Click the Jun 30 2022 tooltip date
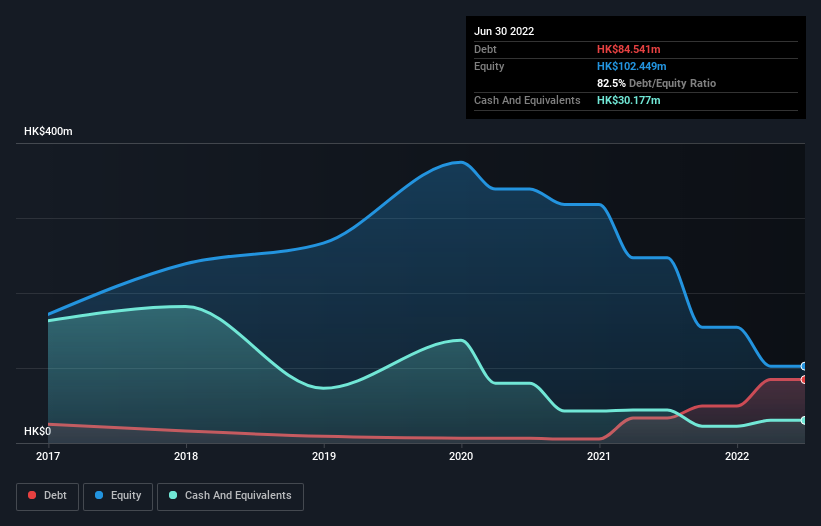The image size is (821, 526). [x=504, y=31]
